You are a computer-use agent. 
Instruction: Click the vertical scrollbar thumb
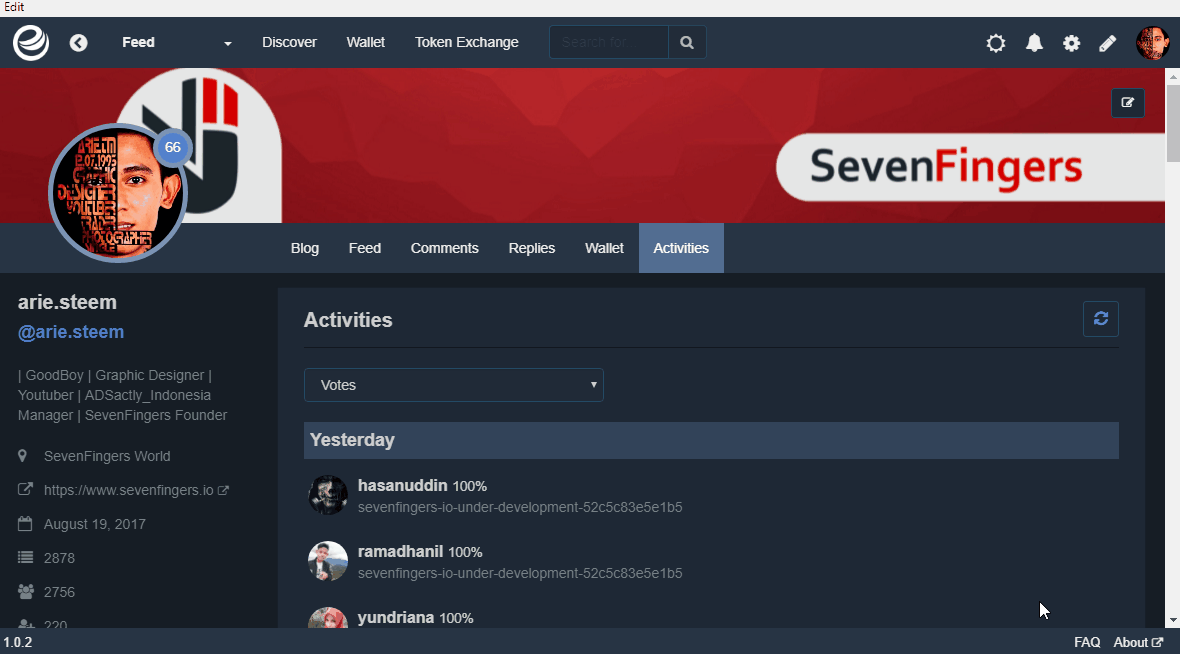[x=1172, y=123]
